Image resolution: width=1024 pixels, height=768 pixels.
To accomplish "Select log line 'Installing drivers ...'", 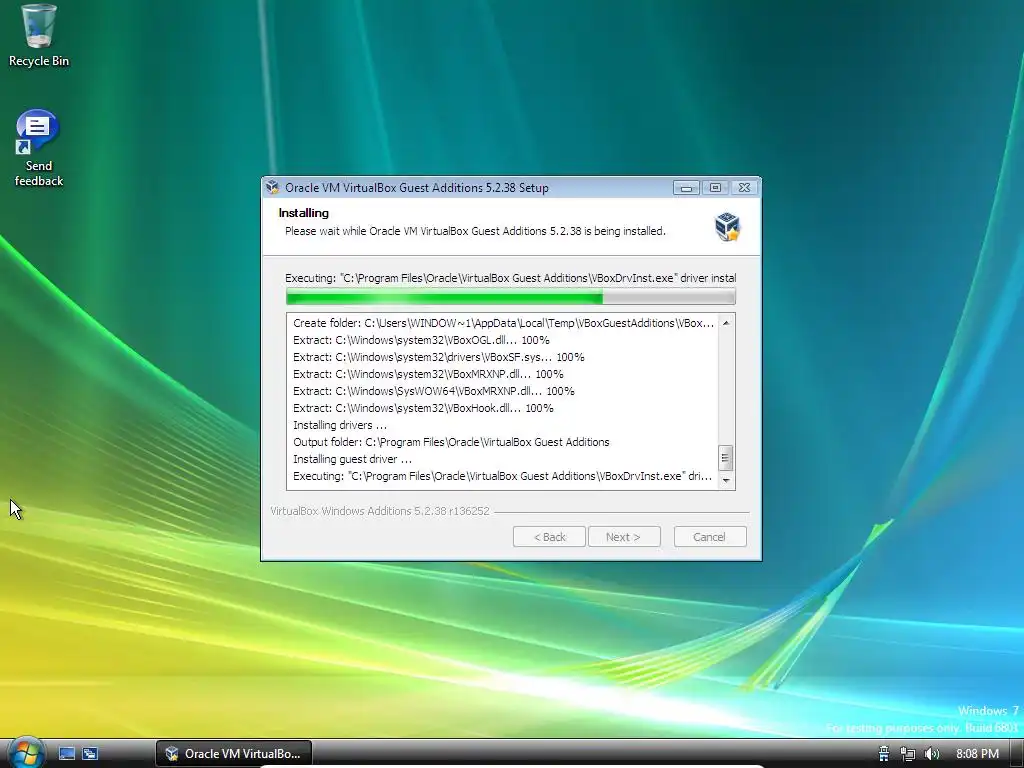I will point(340,425).
